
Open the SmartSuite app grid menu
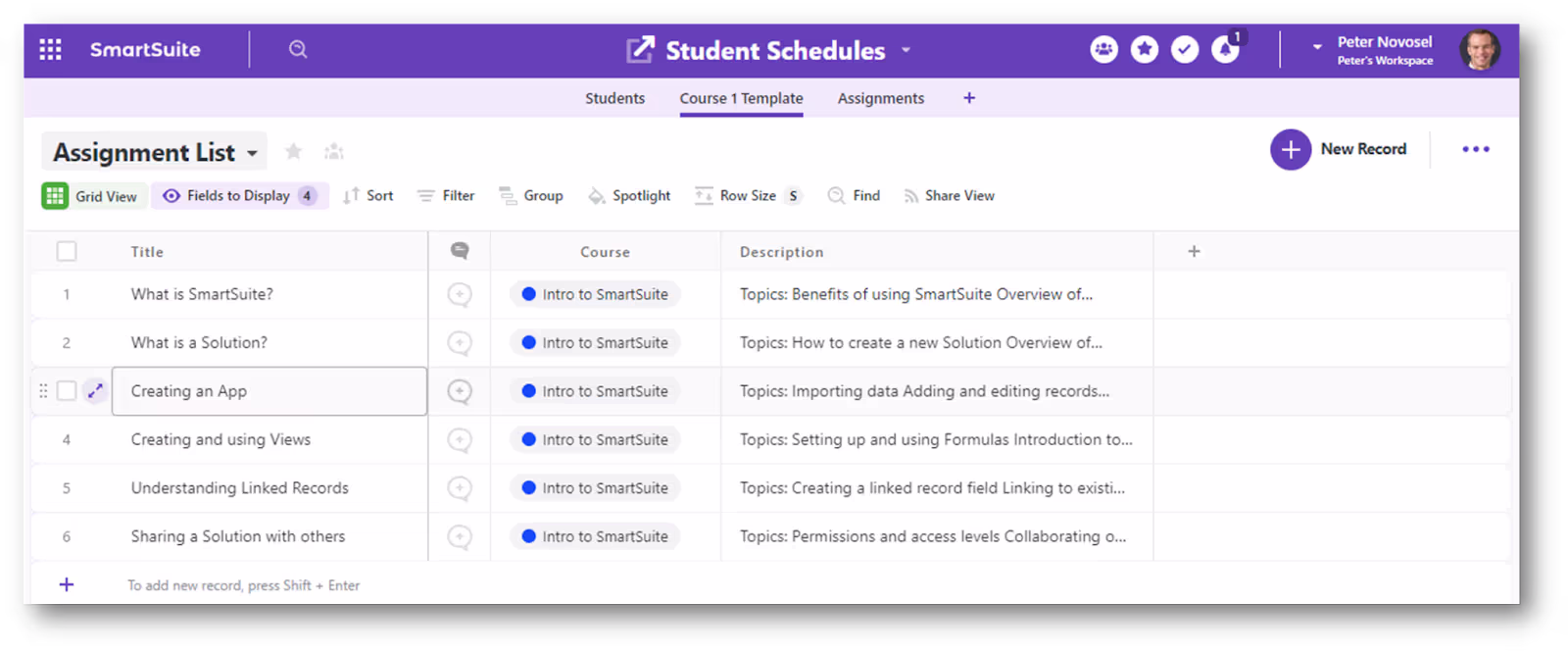point(50,49)
